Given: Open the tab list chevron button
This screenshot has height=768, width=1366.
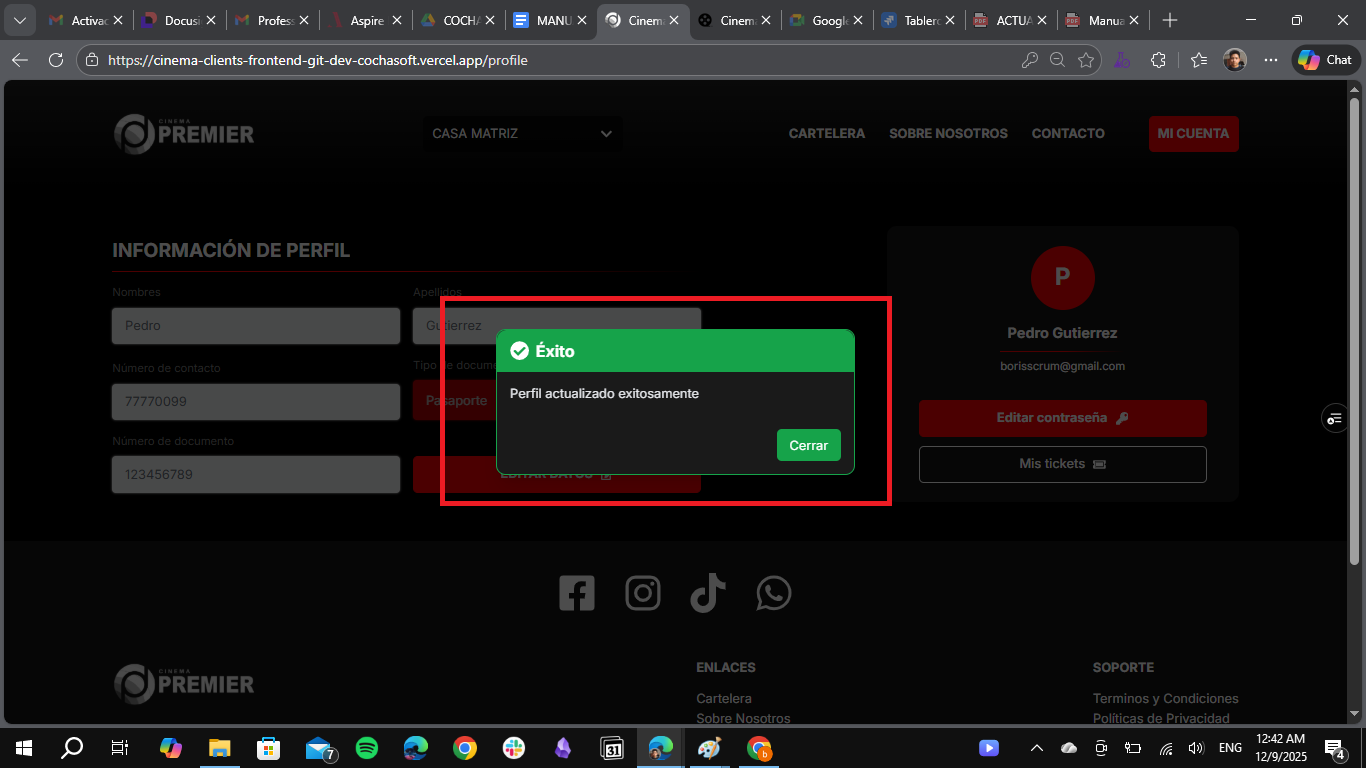Looking at the screenshot, I should (19, 20).
